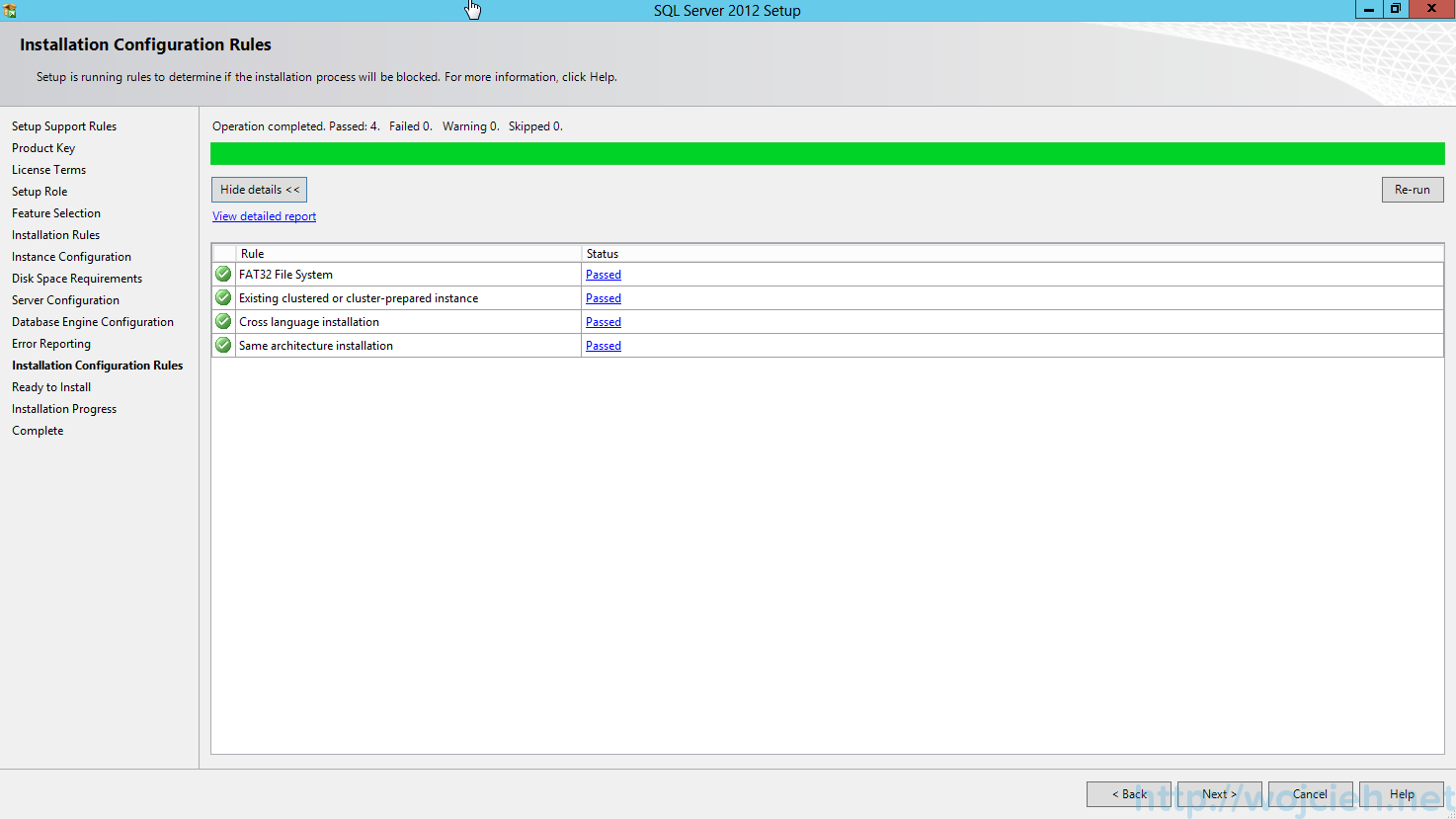Choose the Ready to Install step
This screenshot has width=1456, height=819.
tap(51, 387)
